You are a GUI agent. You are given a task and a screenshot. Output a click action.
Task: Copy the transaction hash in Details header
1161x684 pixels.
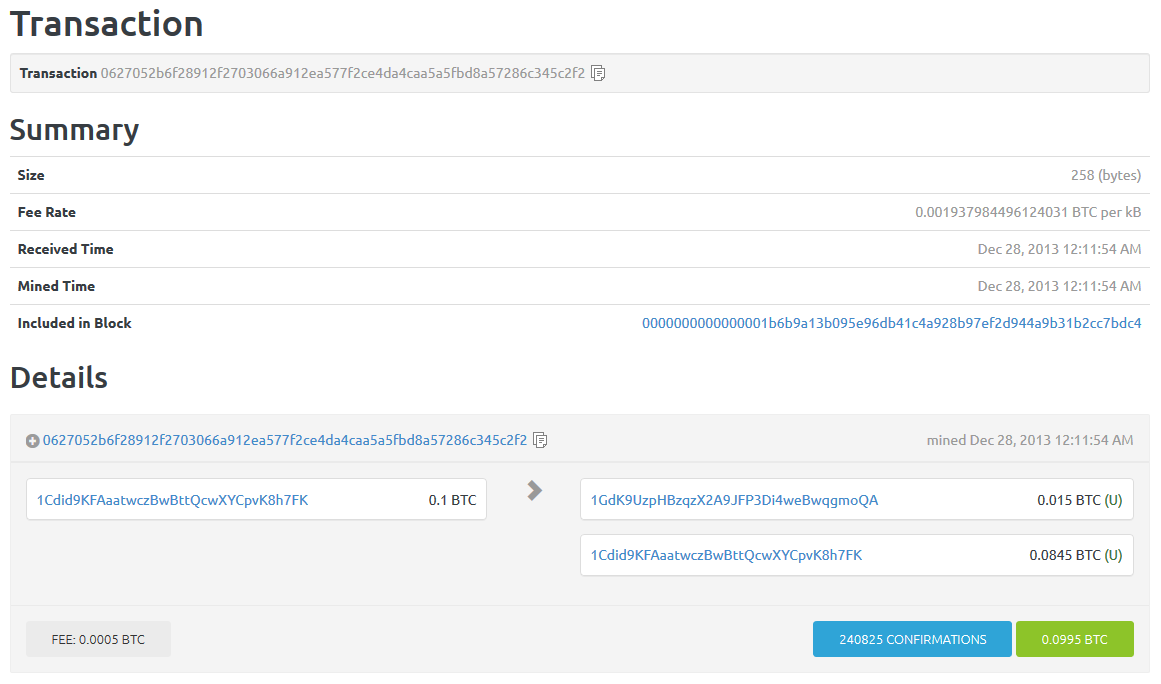pyautogui.click(x=540, y=440)
